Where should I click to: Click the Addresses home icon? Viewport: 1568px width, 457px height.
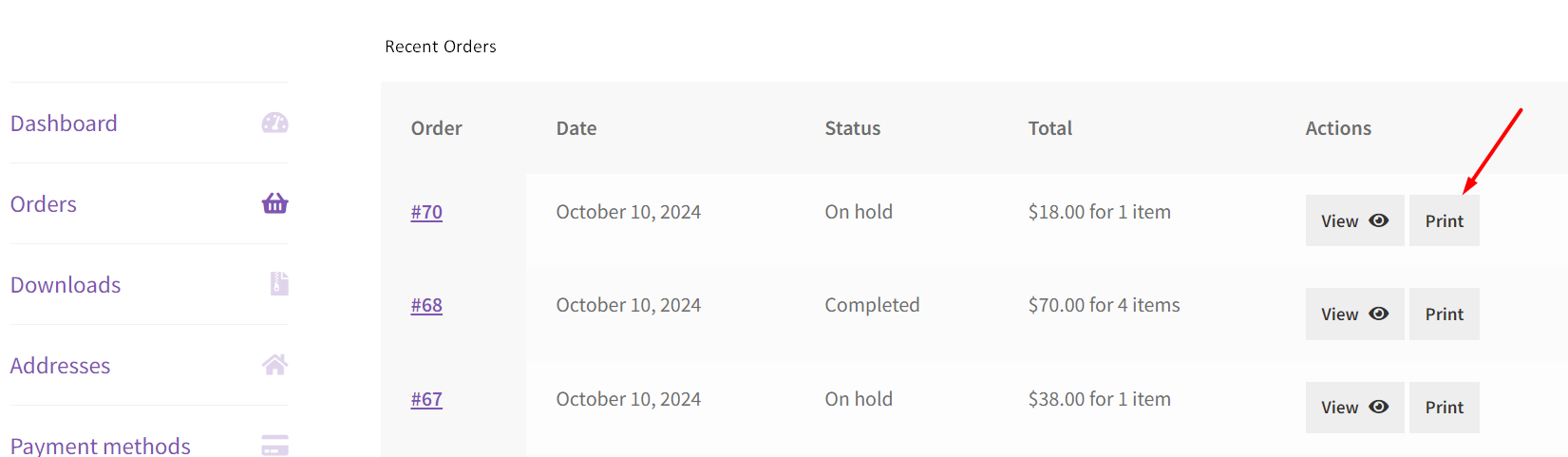(x=274, y=365)
